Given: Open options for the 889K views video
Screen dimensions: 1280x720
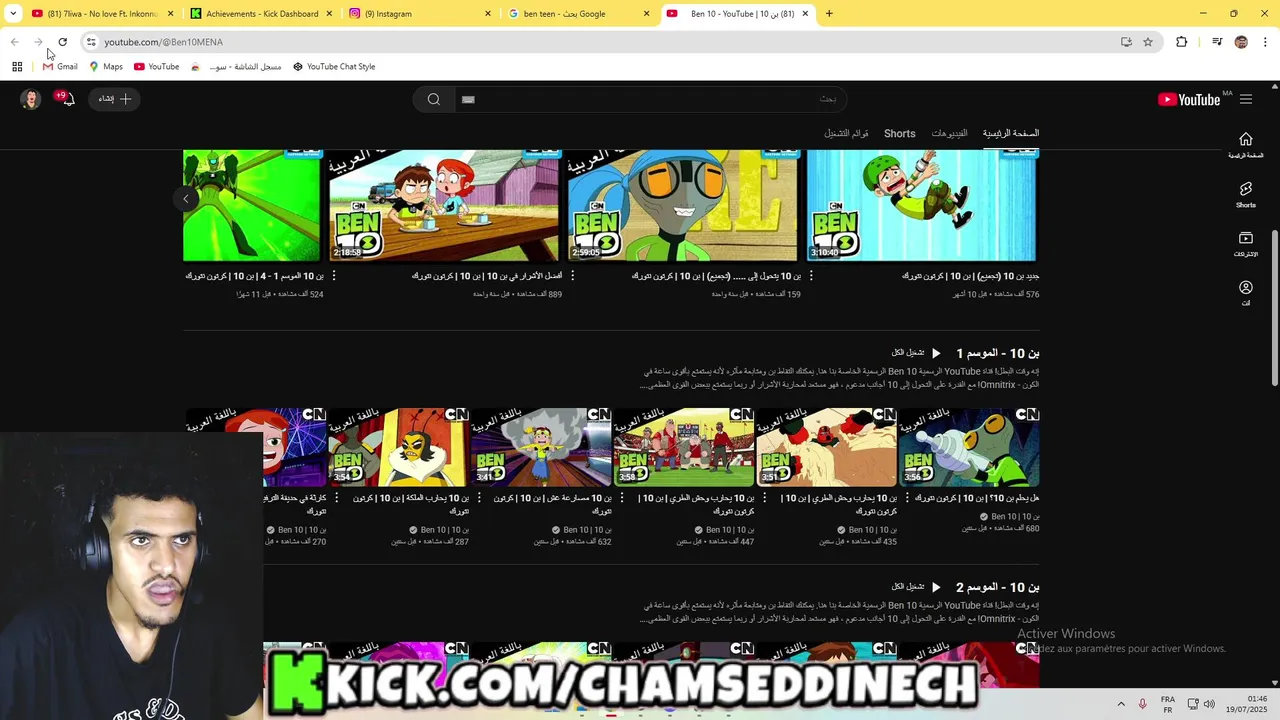Looking at the screenshot, I should click(332, 277).
